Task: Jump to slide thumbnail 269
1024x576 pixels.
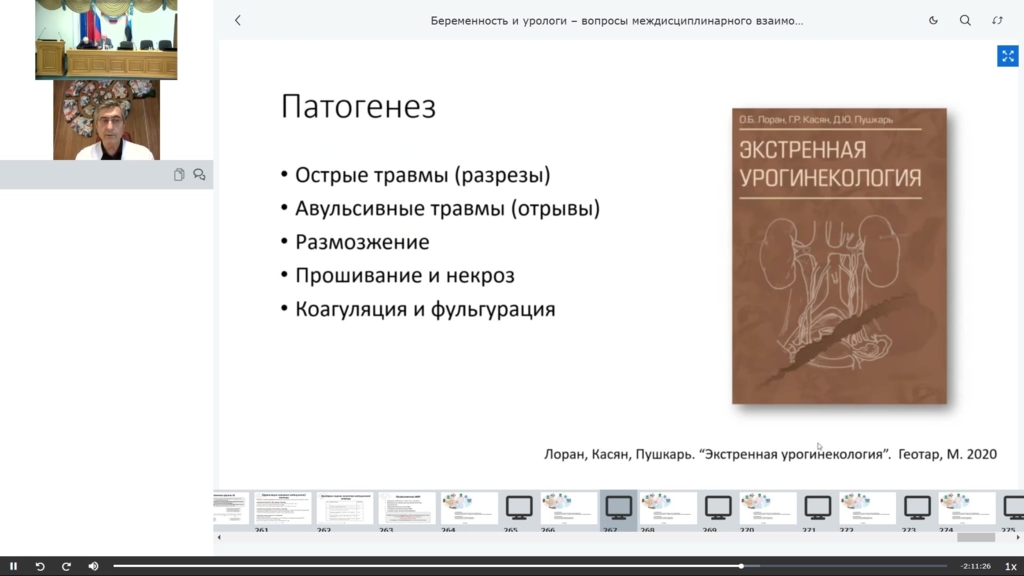Action: tap(718, 508)
